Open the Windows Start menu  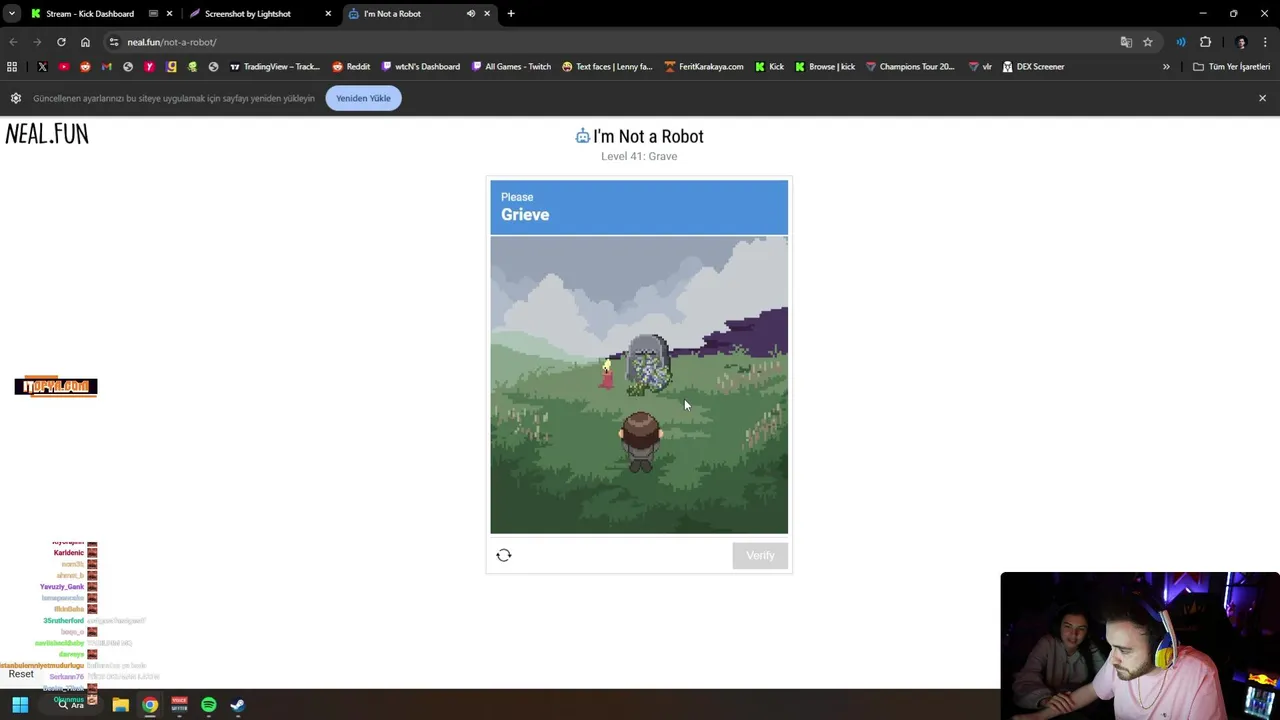click(x=20, y=705)
